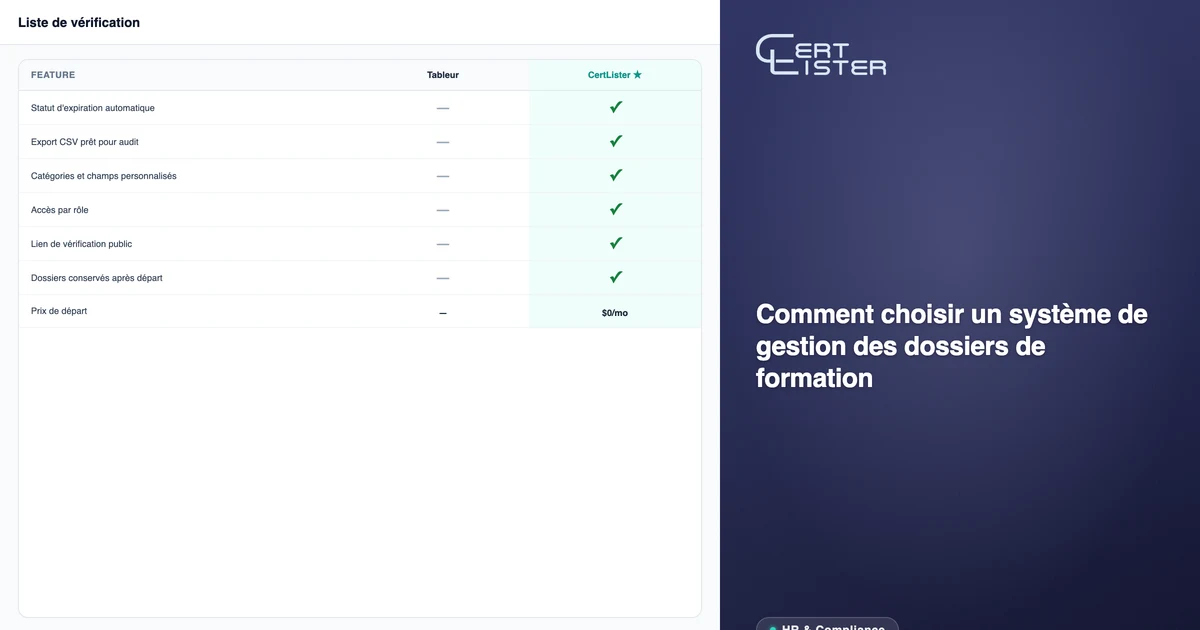The width and height of the screenshot is (1200, 630).
Task: Click Tableur dash for Statut d'expiration automatique
Action: point(443,108)
